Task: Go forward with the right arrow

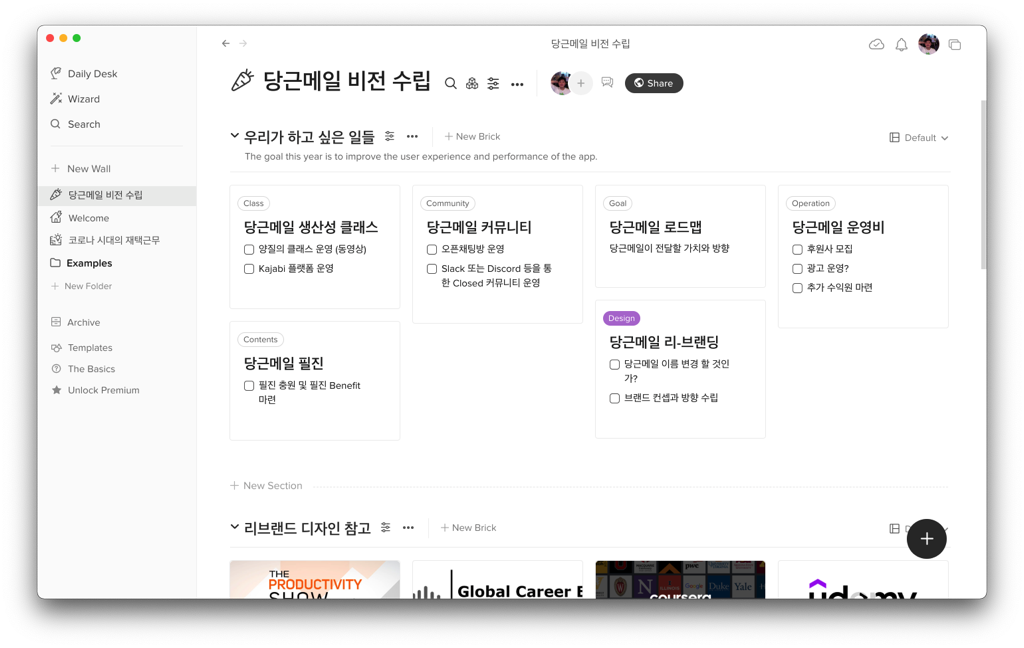Action: pos(243,43)
